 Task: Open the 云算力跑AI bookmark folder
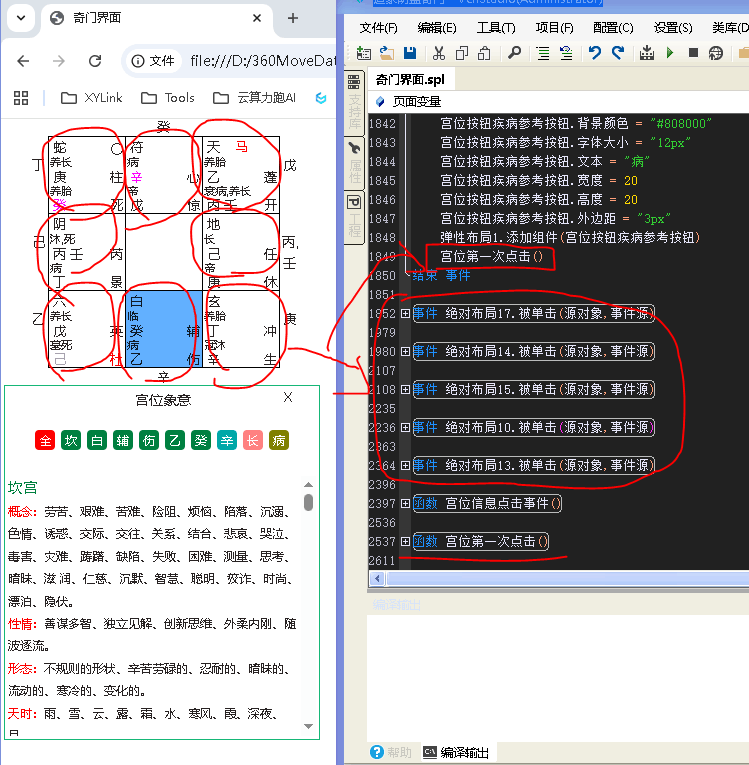(x=254, y=98)
